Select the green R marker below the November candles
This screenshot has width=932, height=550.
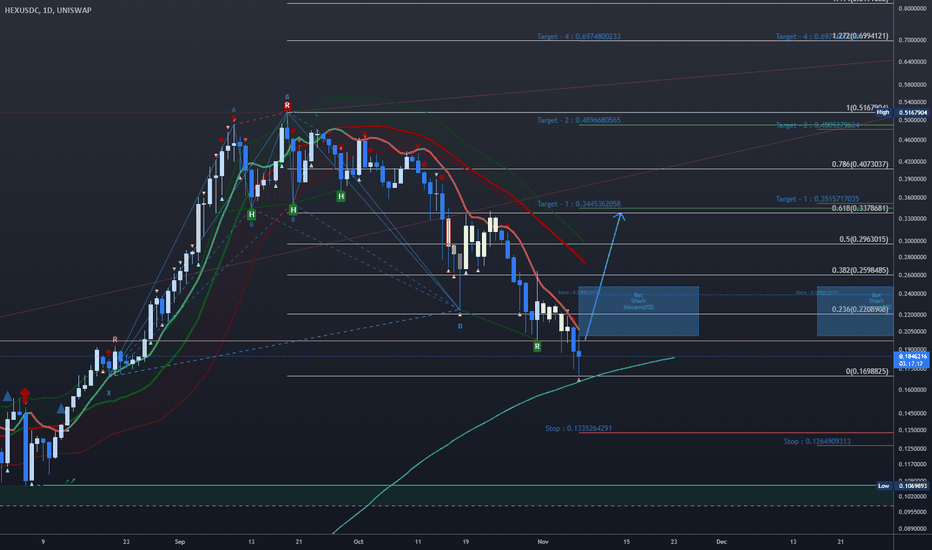point(537,346)
